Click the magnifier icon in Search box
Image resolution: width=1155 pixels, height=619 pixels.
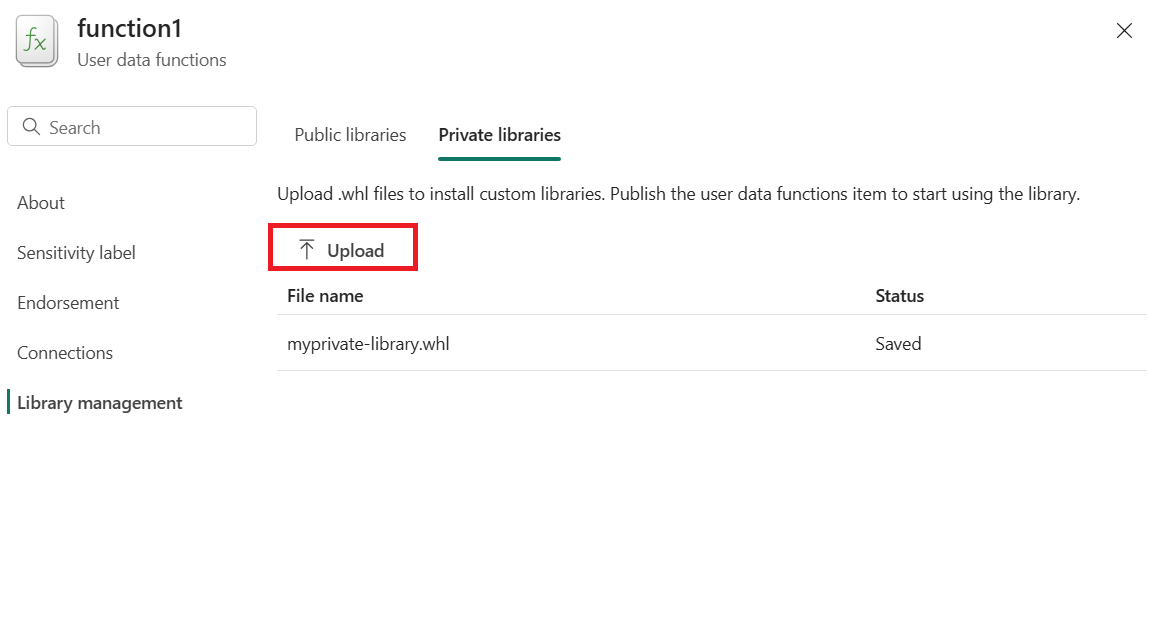(x=31, y=127)
